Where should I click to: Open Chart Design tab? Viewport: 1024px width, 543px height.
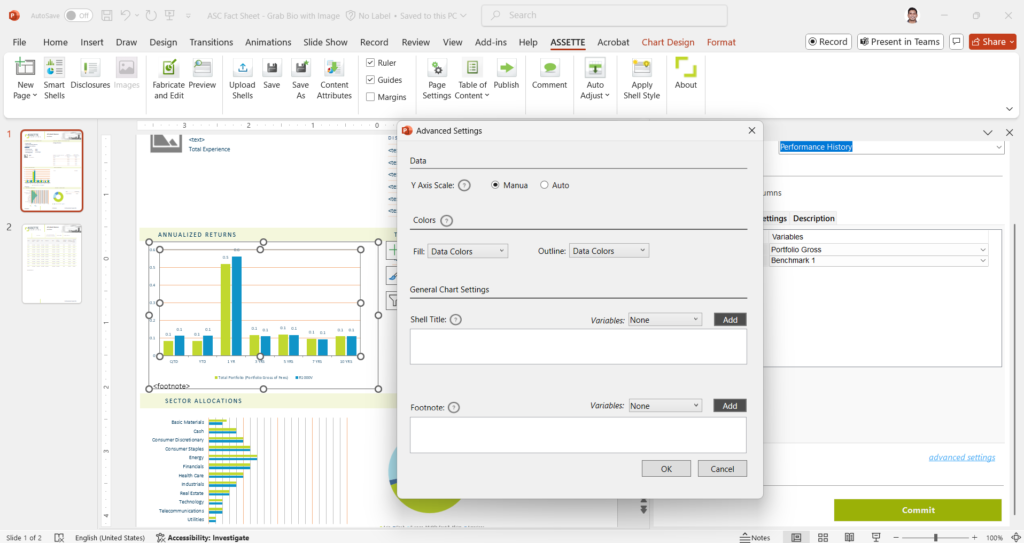click(667, 42)
